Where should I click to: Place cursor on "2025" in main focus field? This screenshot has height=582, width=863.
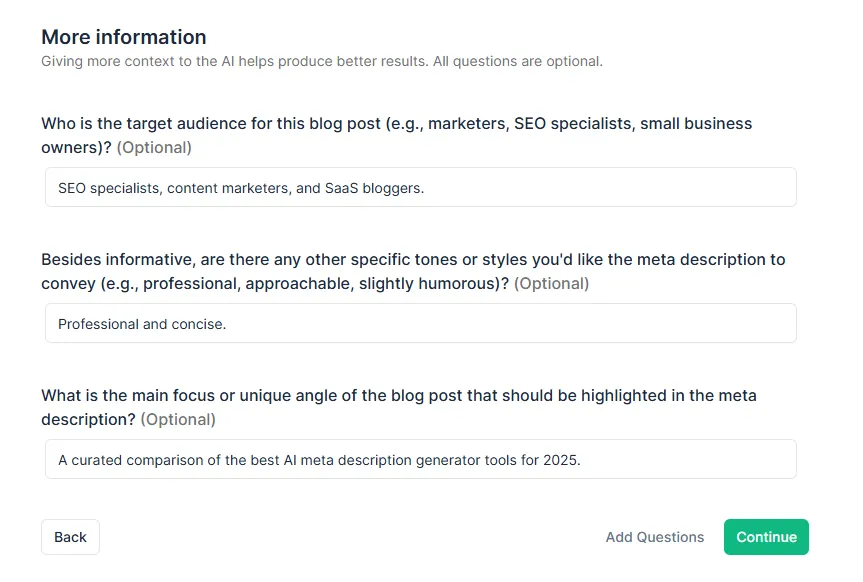point(561,460)
